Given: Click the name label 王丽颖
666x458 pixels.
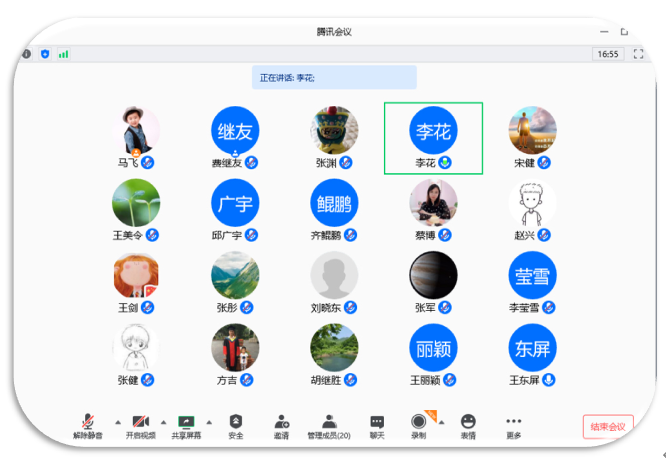Looking at the screenshot, I should [425, 380].
